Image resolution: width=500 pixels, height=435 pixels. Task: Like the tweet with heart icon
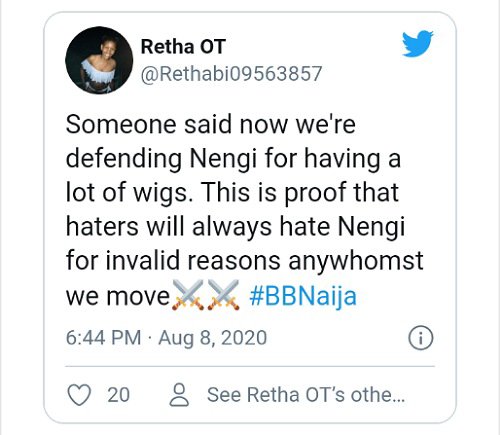[x=79, y=395]
